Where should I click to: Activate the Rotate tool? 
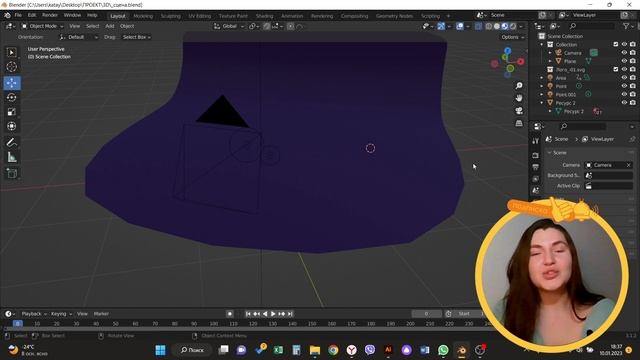click(x=11, y=97)
